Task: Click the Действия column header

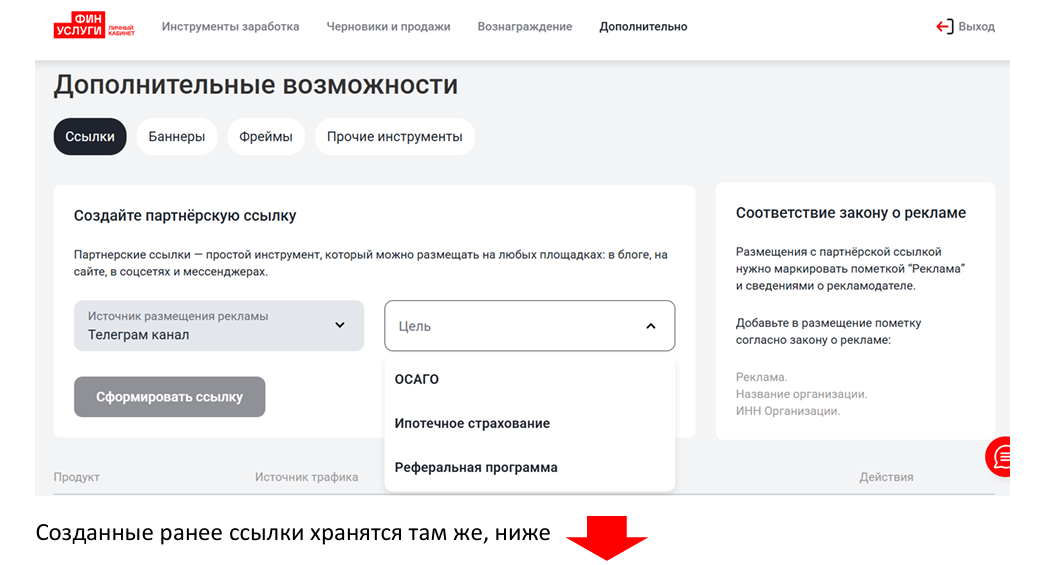Action: coord(886,477)
